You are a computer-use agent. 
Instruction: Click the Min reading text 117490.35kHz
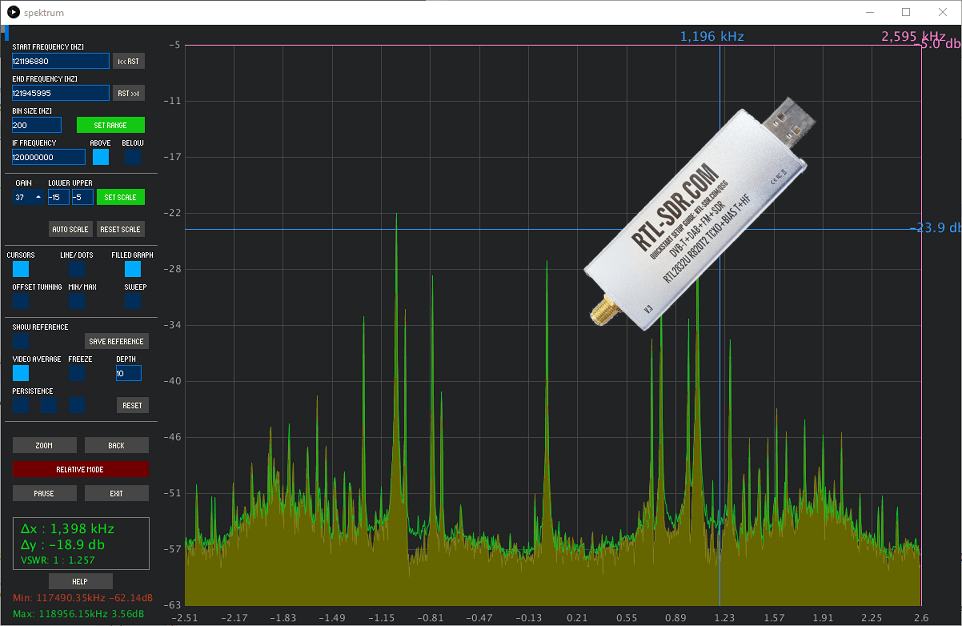coord(82,597)
